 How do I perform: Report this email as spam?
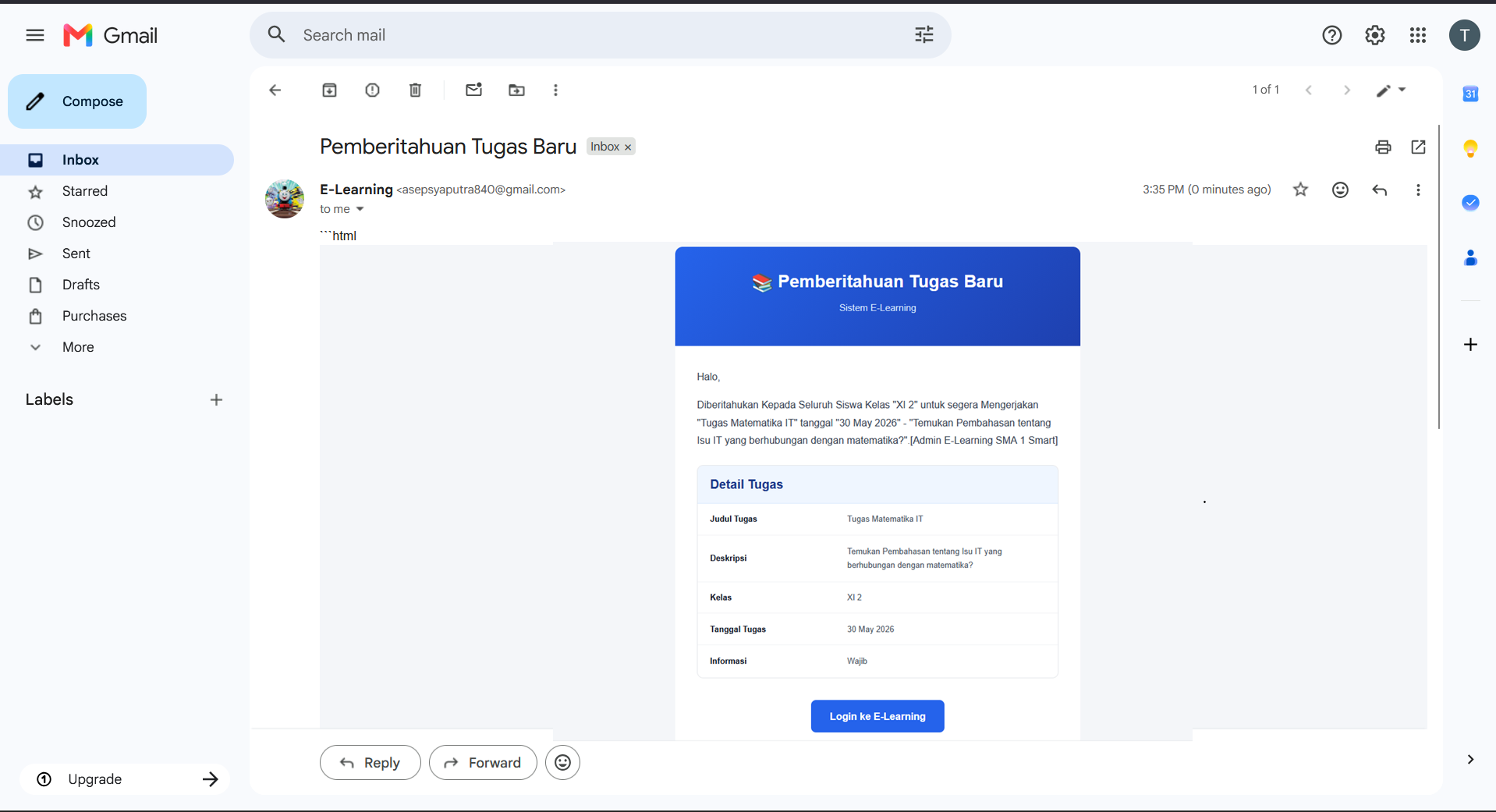point(372,90)
